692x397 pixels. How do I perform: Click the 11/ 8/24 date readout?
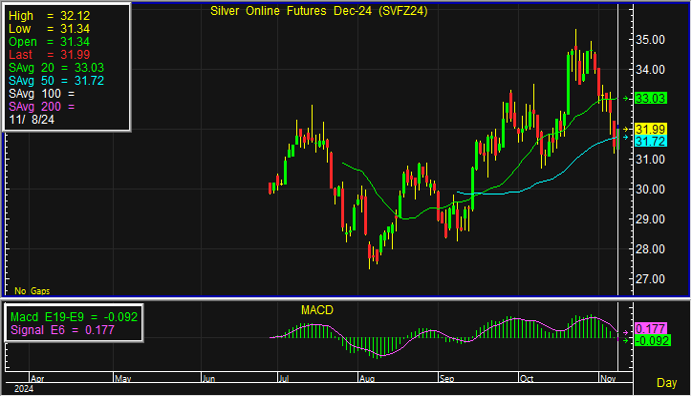(32, 120)
